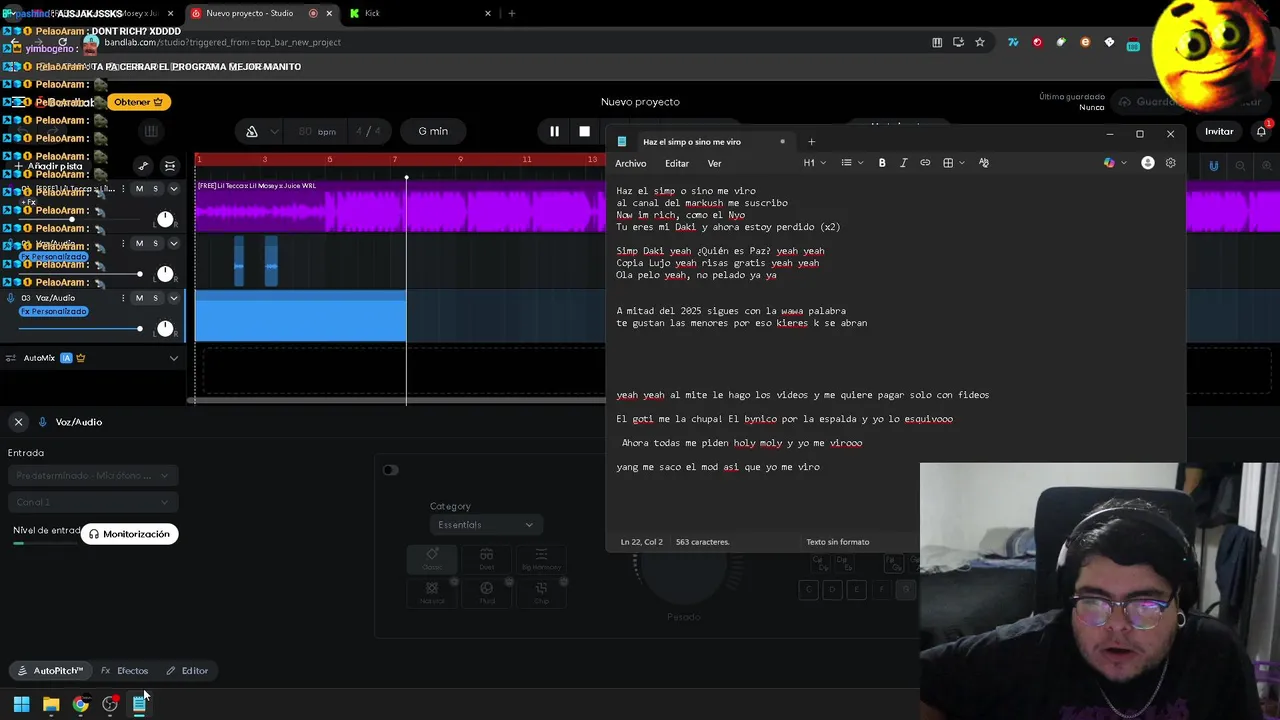
Task: Open the 4/4 time signature selector
Action: click(368, 131)
